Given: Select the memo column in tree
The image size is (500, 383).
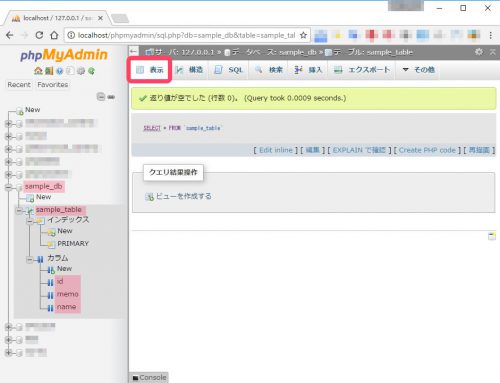Looking at the screenshot, I should coord(68,294).
